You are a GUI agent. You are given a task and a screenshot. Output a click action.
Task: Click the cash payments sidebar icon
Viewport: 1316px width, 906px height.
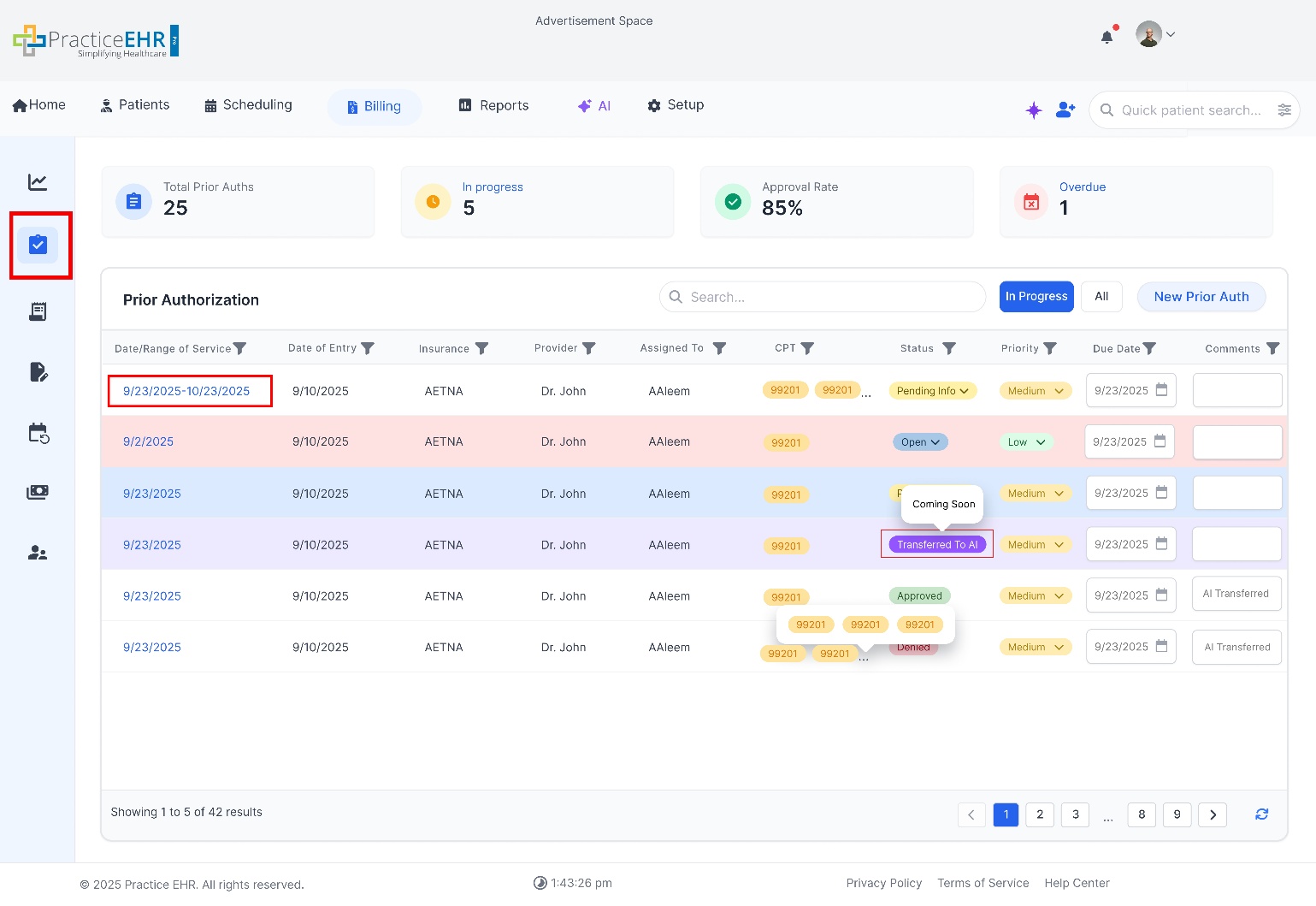(x=38, y=492)
